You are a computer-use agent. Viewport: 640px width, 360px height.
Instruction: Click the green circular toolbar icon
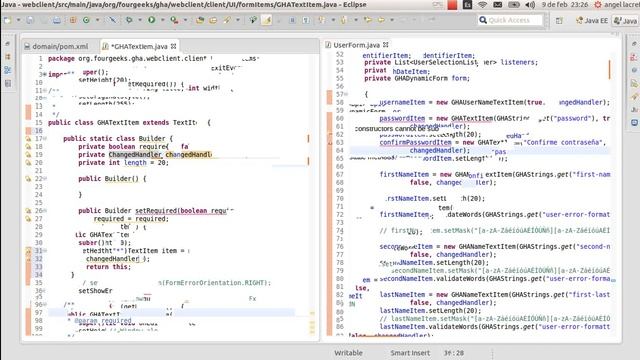(86, 20)
